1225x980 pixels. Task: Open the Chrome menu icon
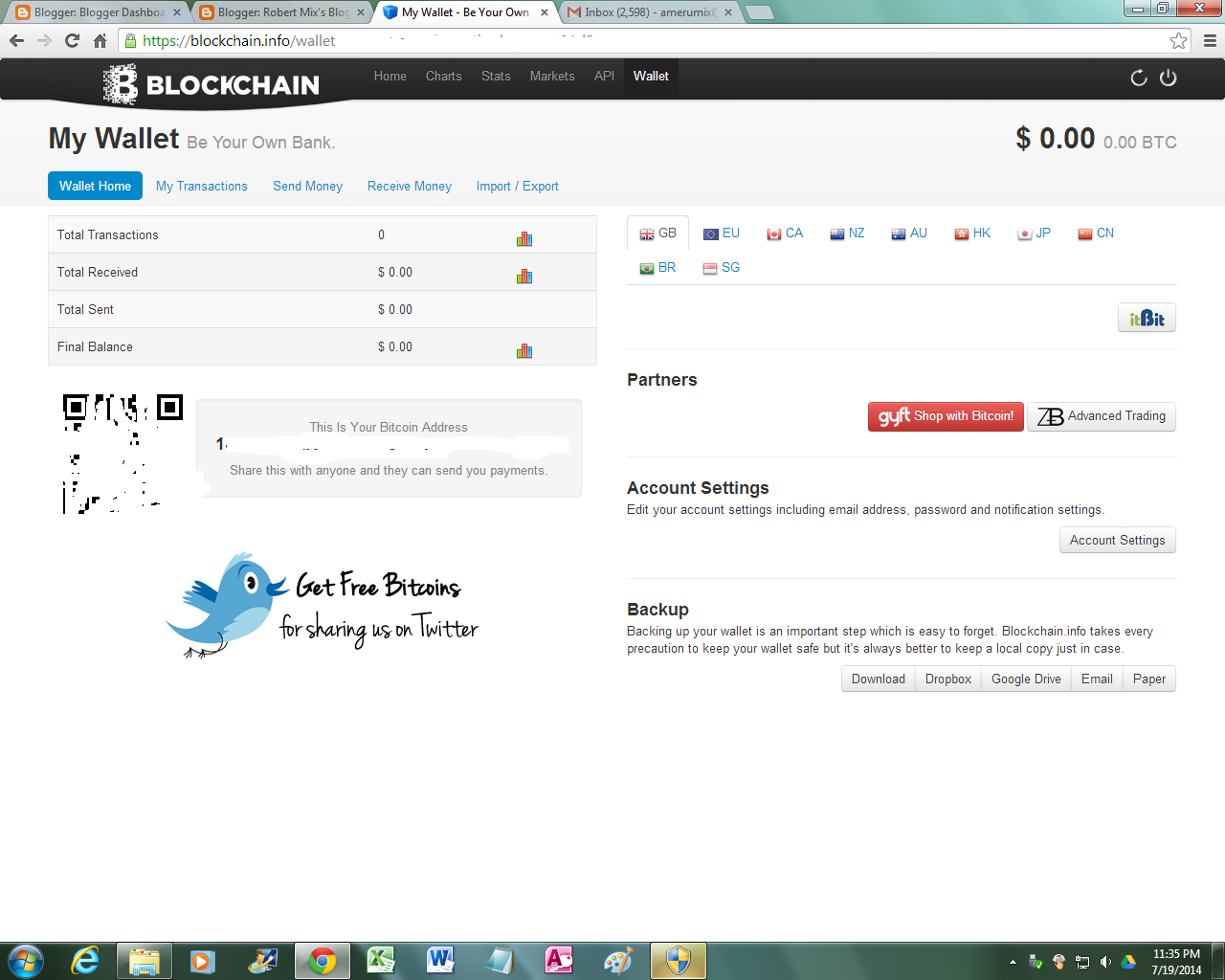tap(1210, 40)
